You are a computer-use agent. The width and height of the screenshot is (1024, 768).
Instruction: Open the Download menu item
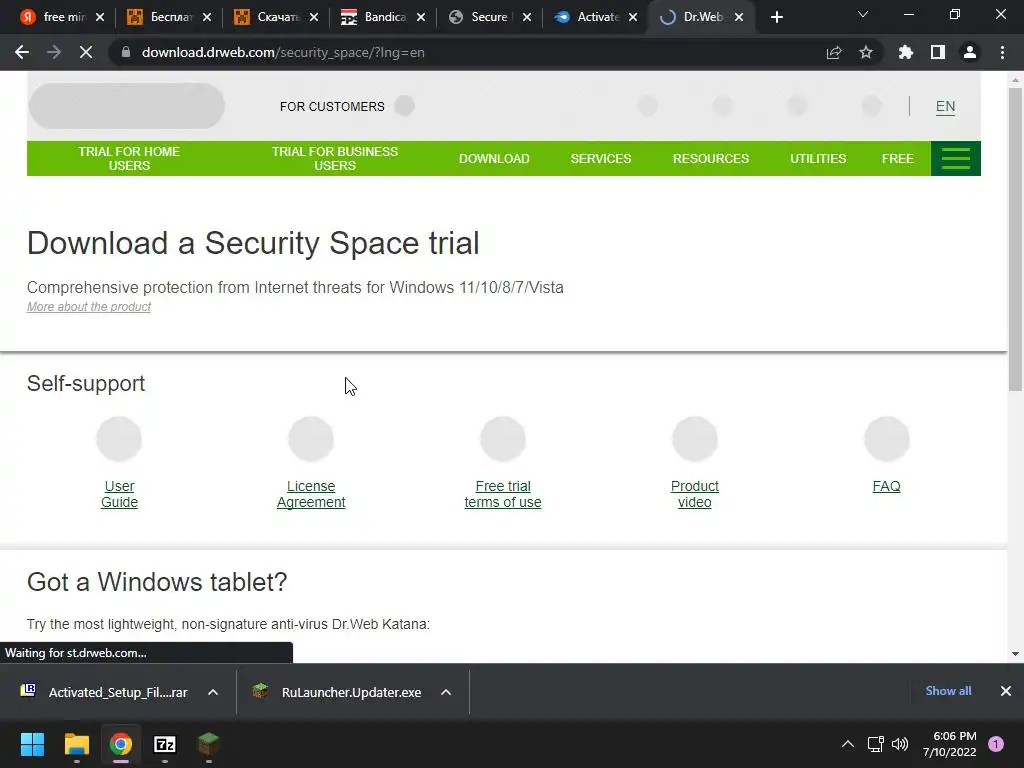point(494,159)
